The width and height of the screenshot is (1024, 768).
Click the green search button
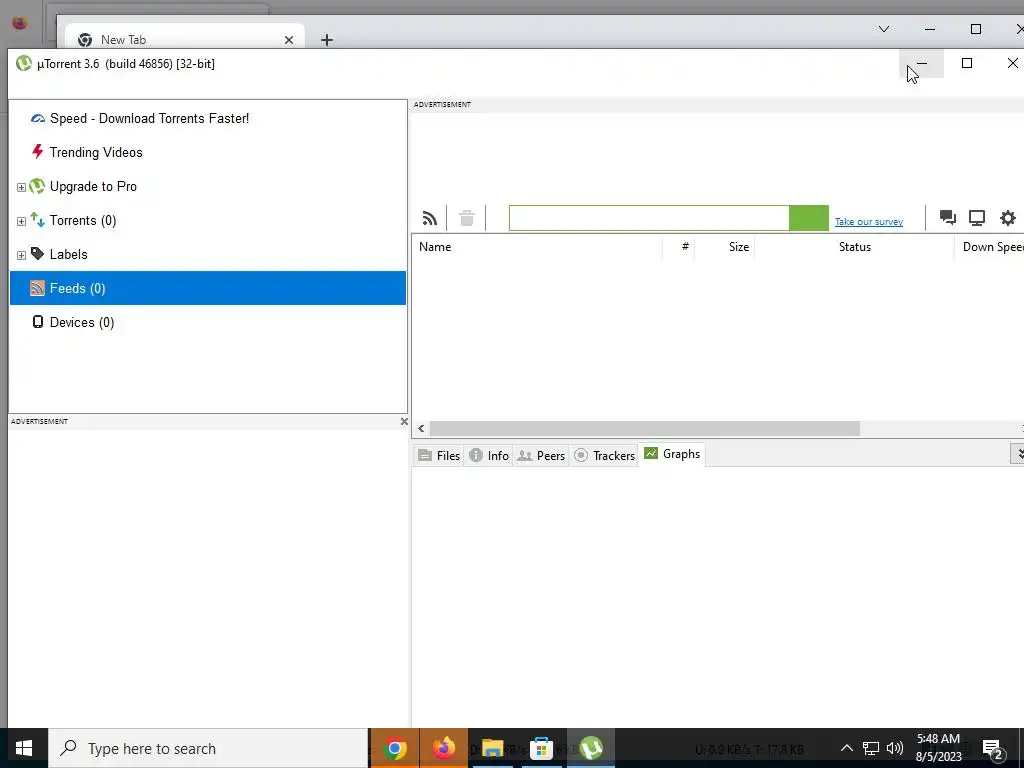(x=808, y=218)
